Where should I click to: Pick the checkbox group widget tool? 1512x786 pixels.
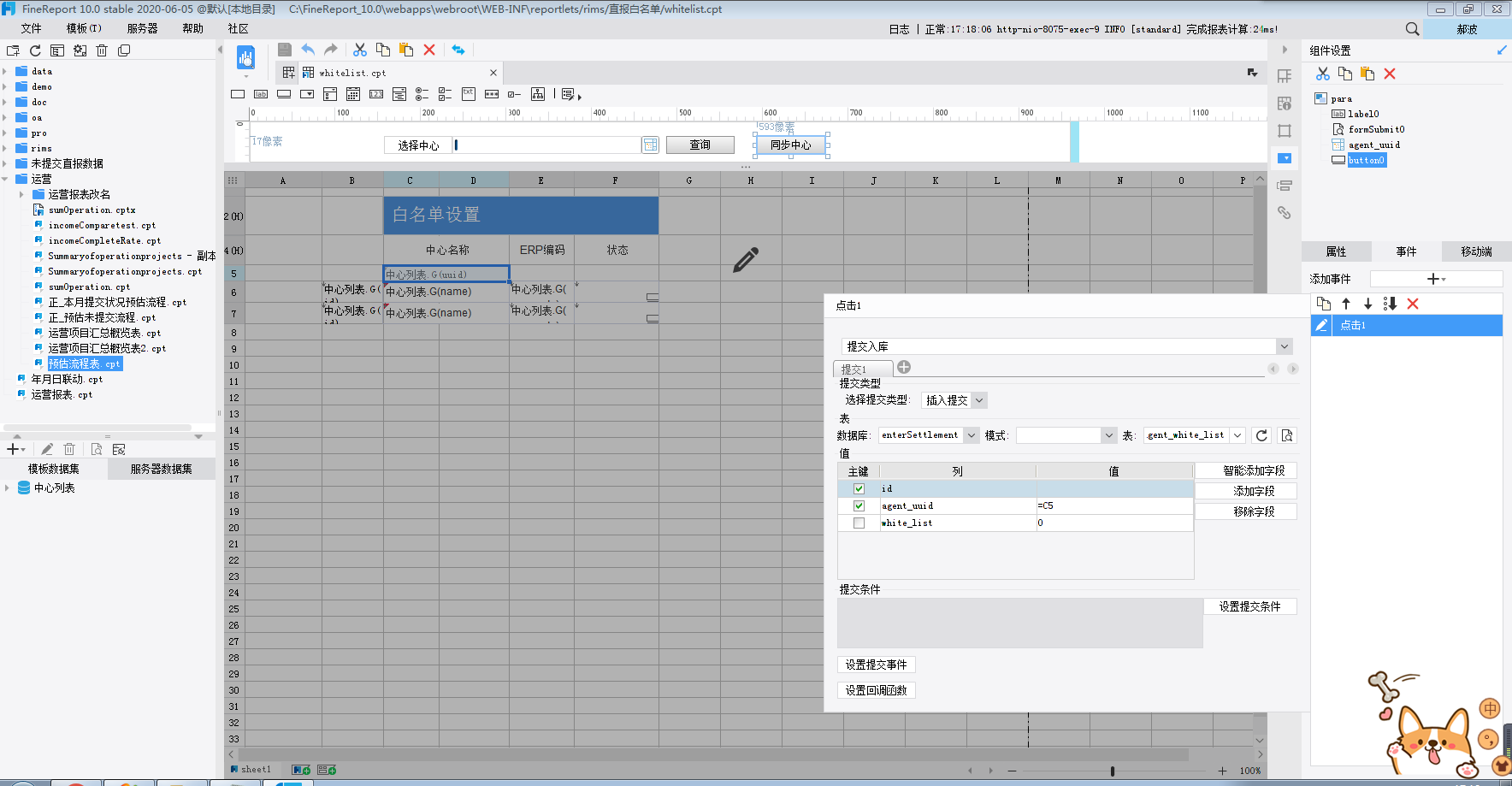446,94
